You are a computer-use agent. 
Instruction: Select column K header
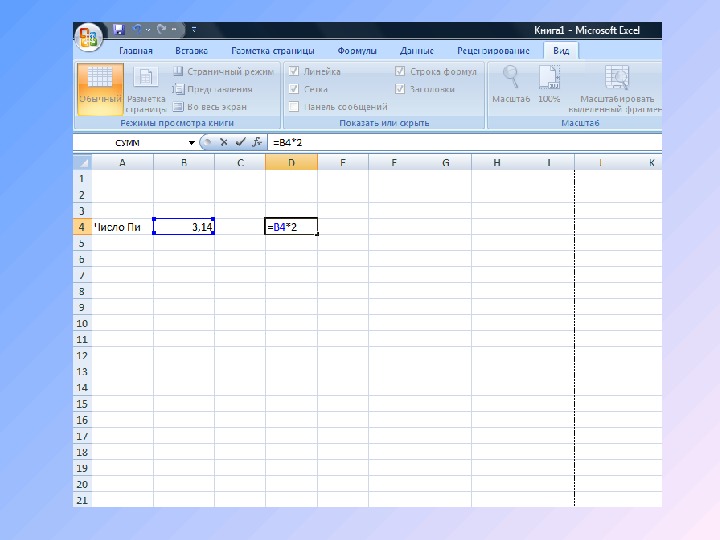[652, 163]
